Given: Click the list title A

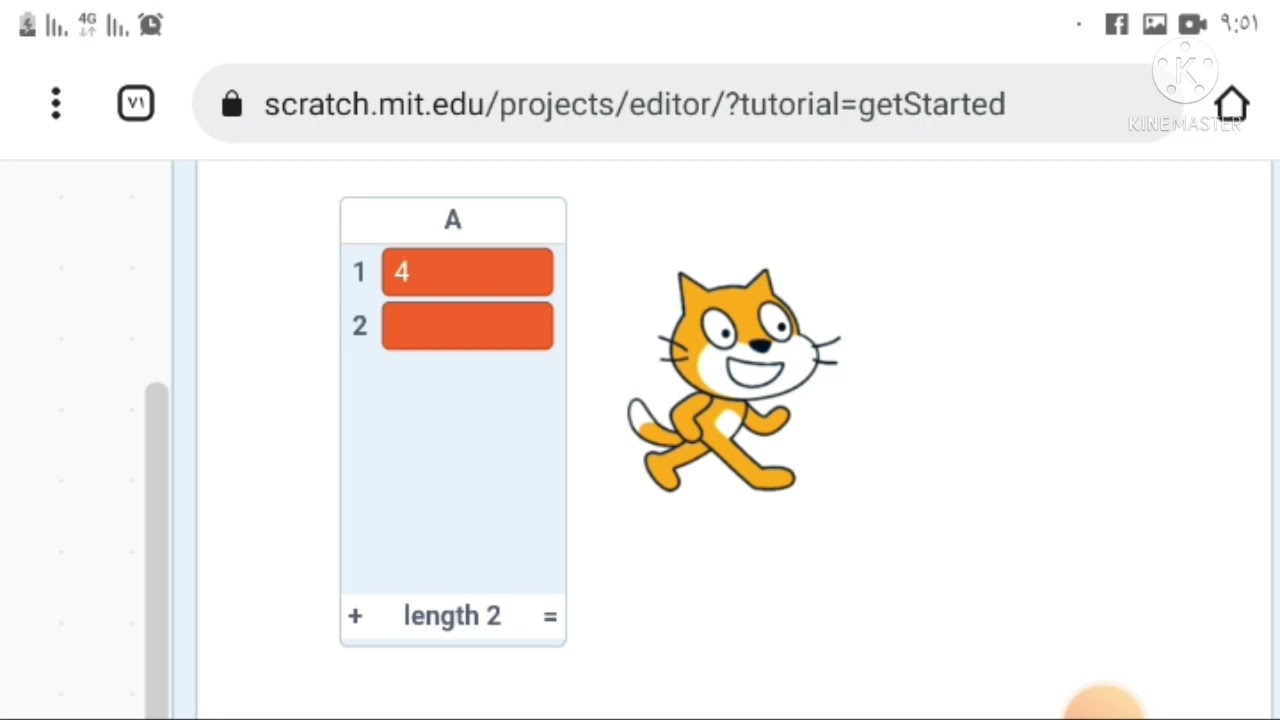Looking at the screenshot, I should [453, 220].
